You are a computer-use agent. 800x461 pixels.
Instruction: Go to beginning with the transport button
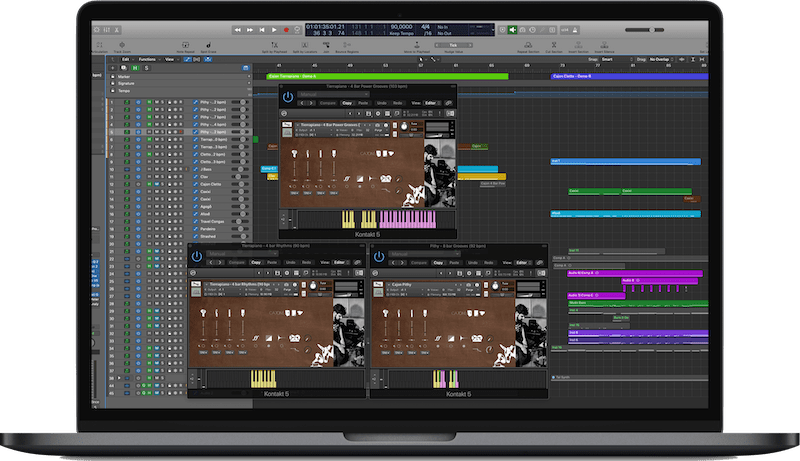tap(262, 30)
